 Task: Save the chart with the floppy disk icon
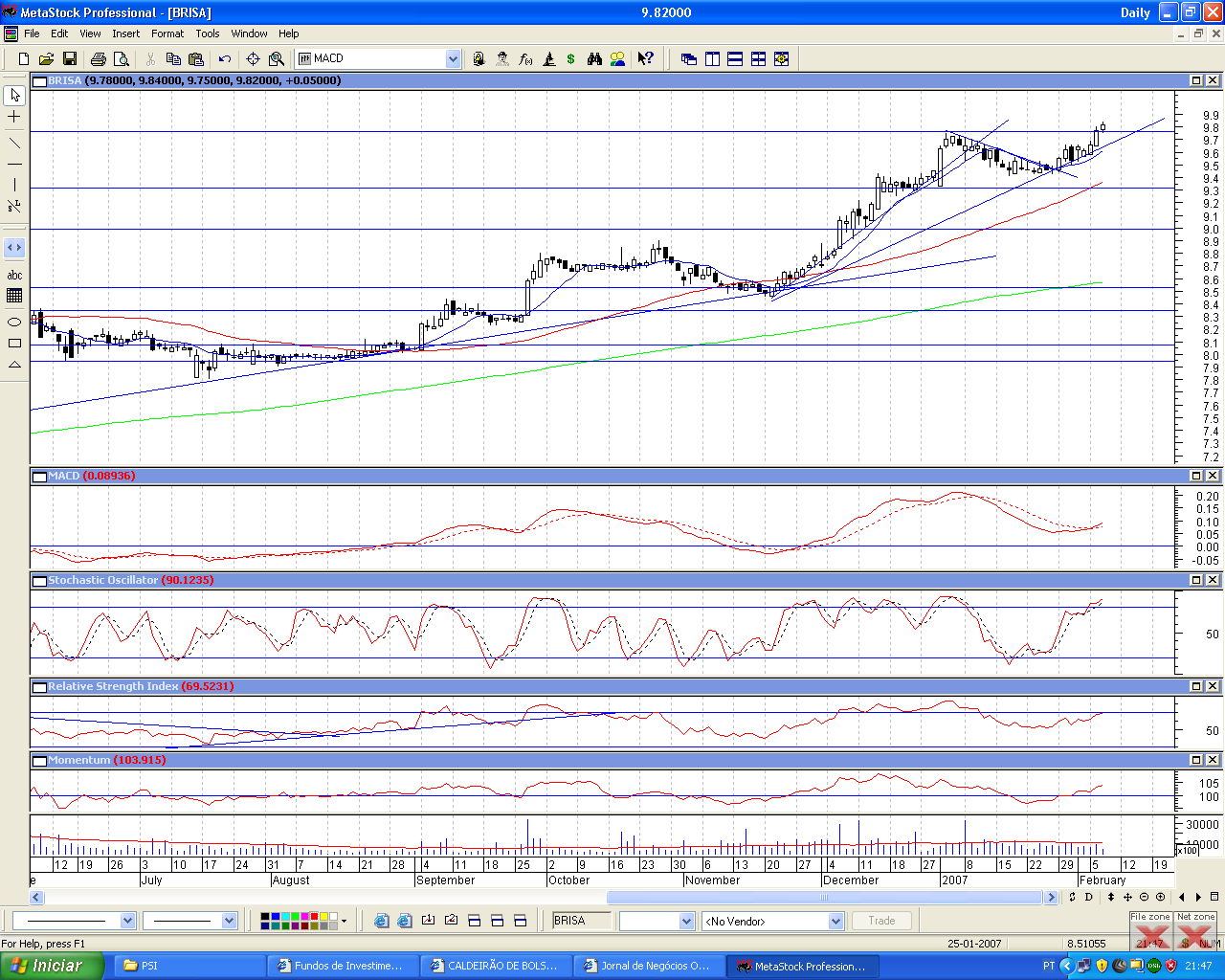69,59
